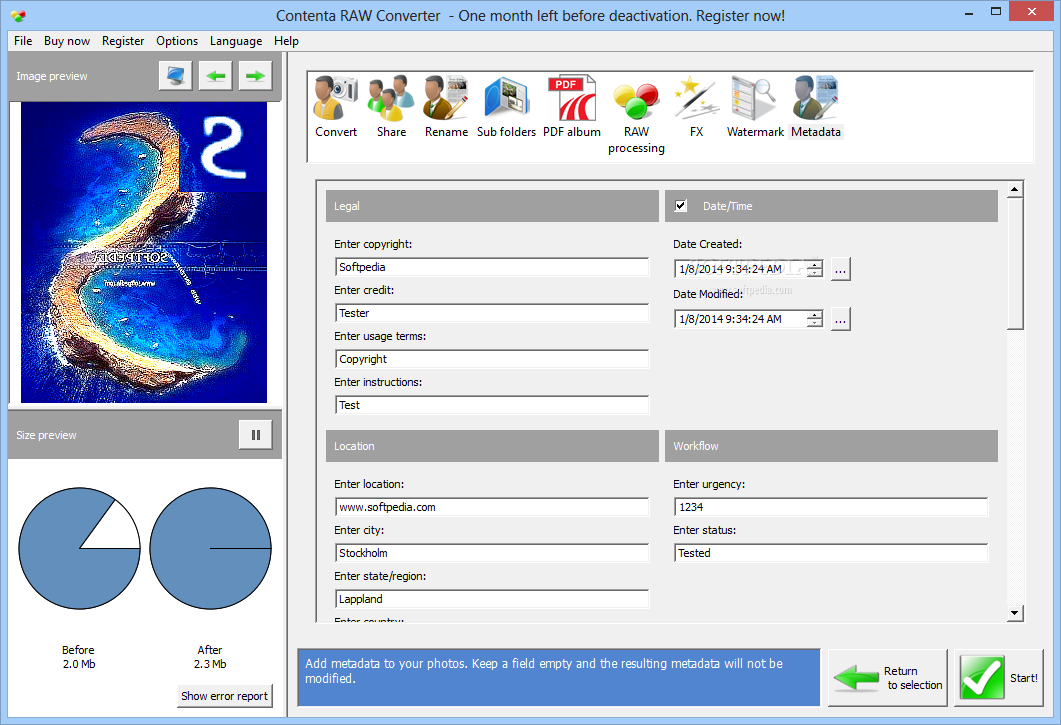Click the Date Created value field

(741, 269)
